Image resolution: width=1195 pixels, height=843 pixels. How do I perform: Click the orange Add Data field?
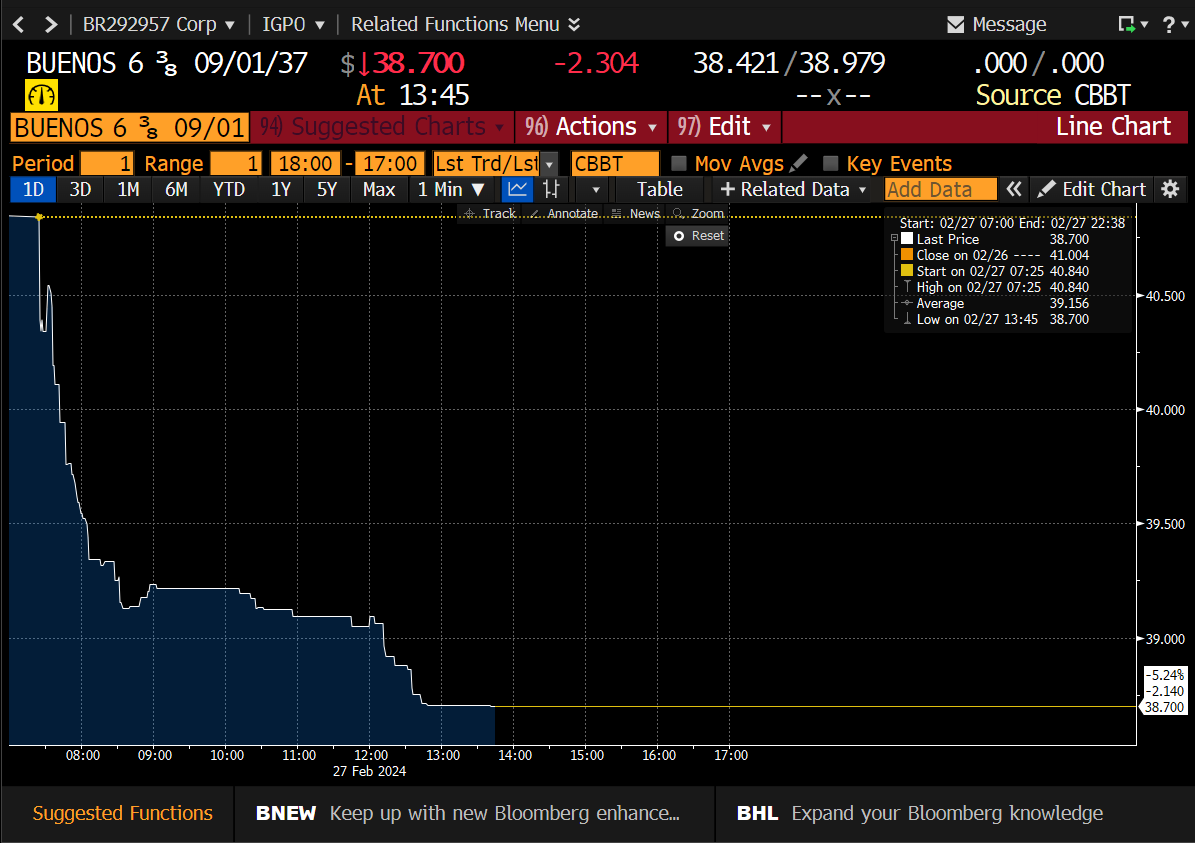[940, 189]
